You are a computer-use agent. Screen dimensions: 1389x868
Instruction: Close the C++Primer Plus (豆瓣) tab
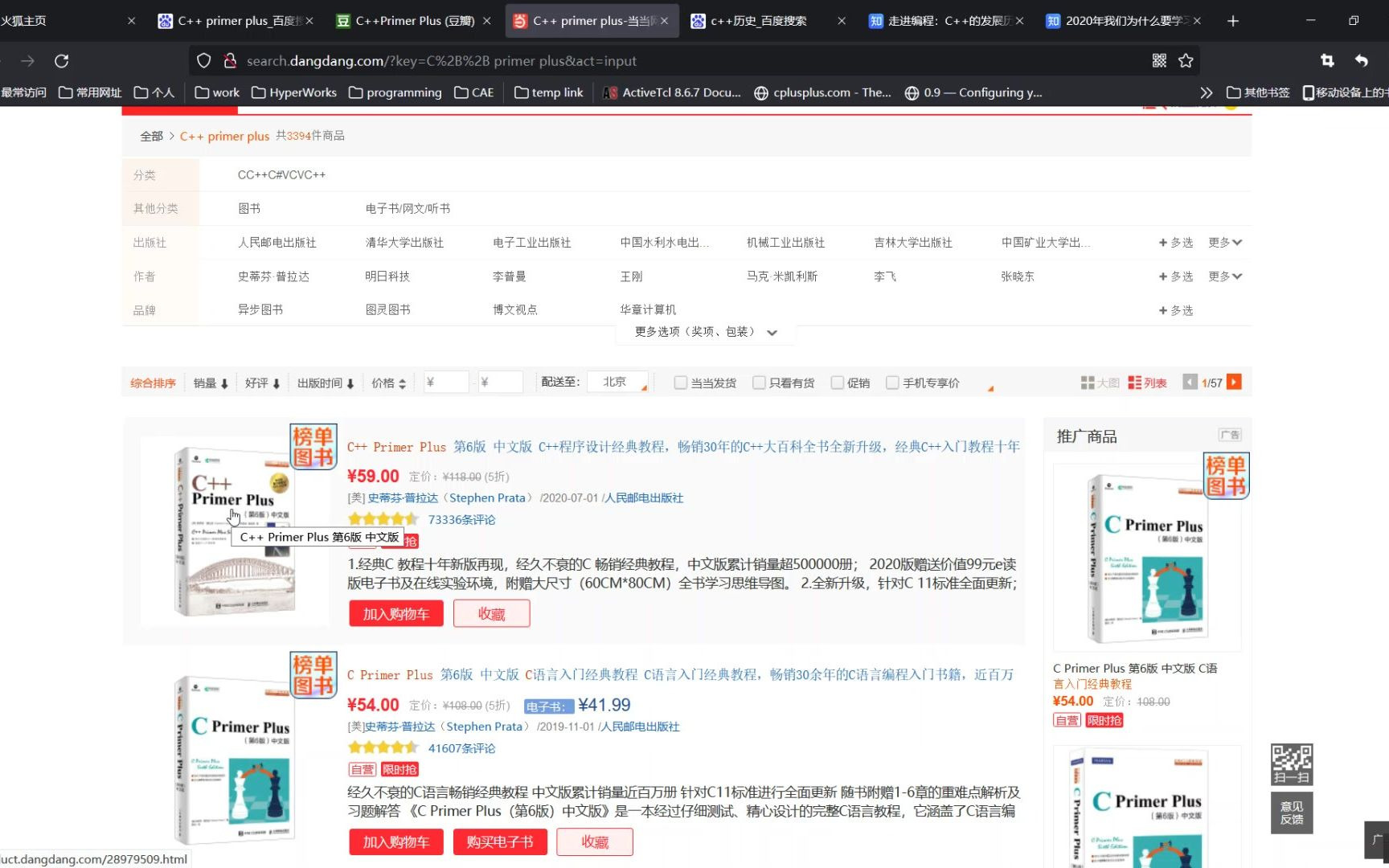[x=486, y=21]
